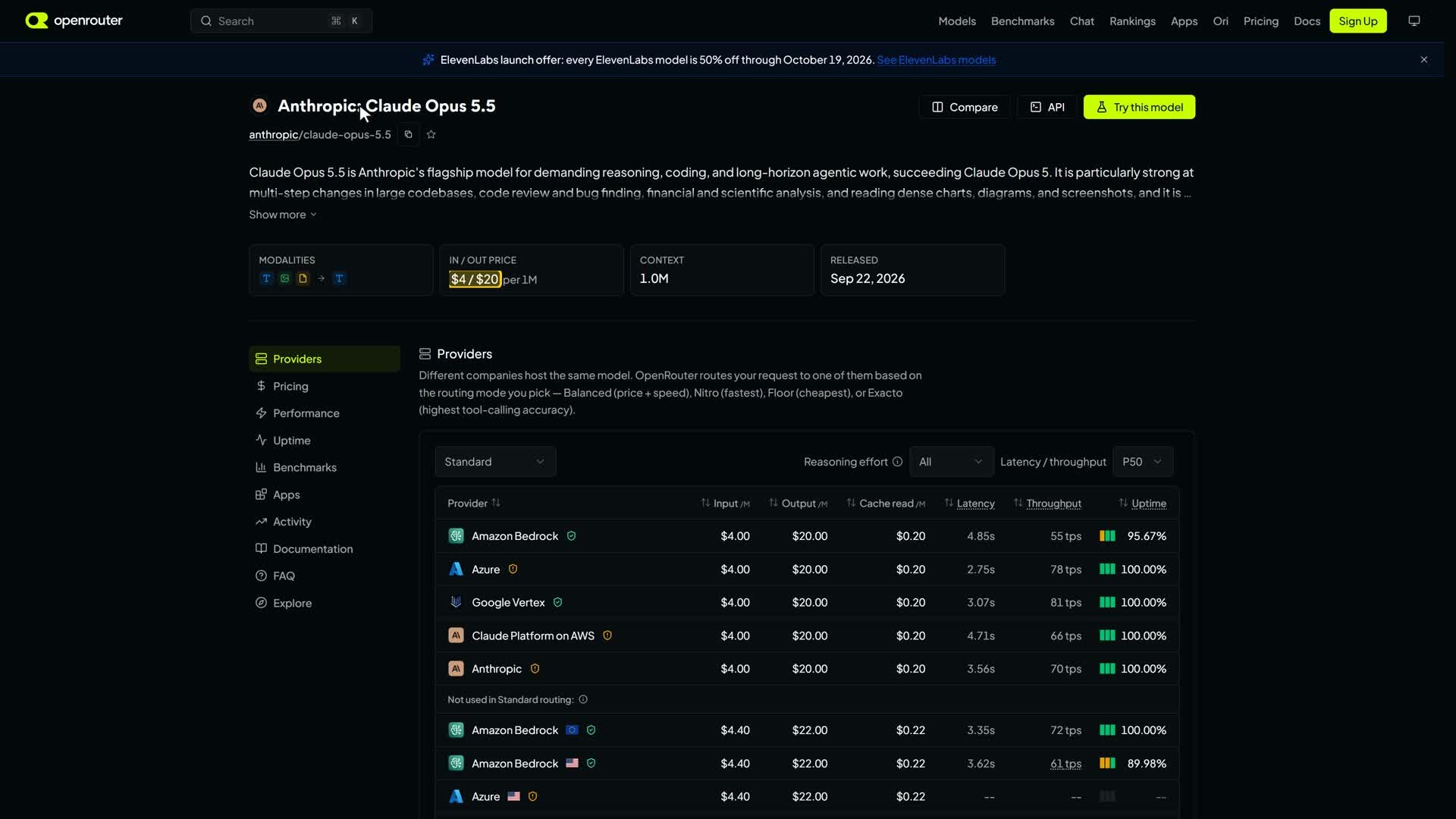
Task: Expand description with Show more
Action: pyautogui.click(x=283, y=215)
